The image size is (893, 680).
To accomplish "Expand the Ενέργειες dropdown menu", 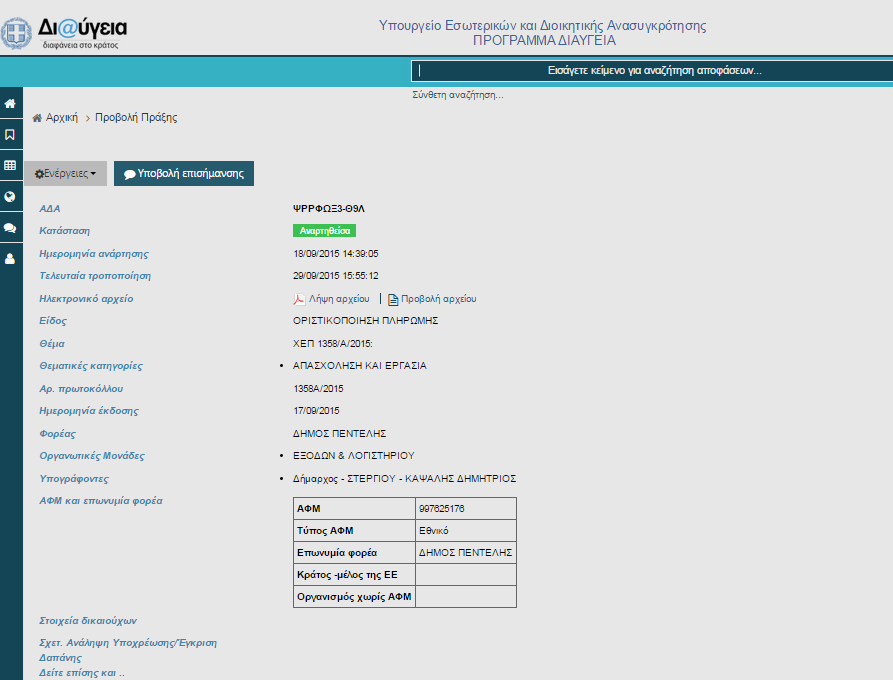I will coord(65,173).
